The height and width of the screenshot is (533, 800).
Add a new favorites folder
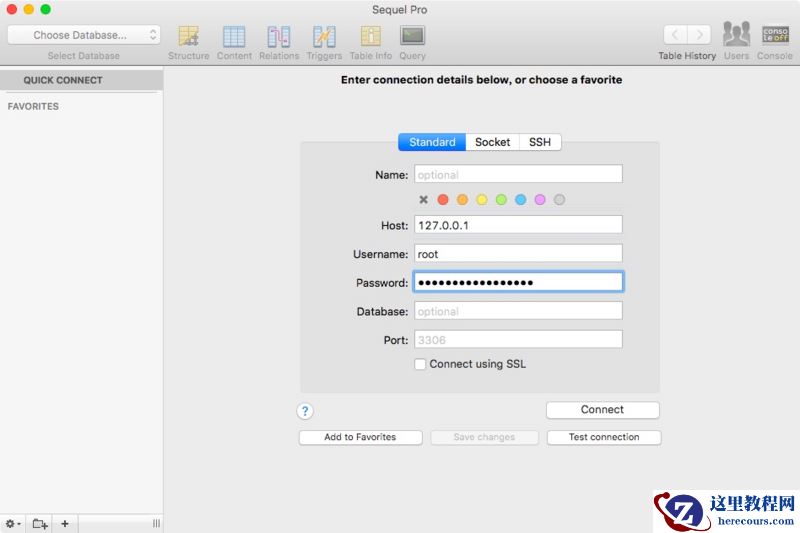click(40, 523)
